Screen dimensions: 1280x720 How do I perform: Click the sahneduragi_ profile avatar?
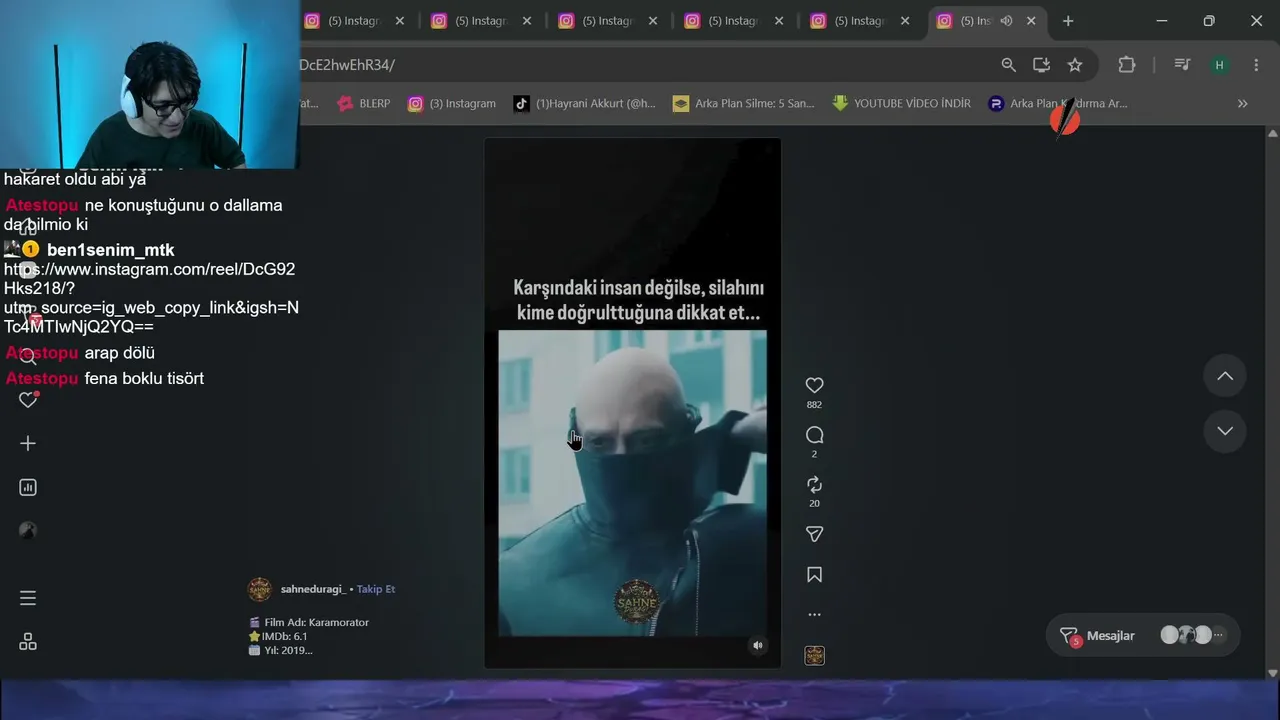(x=259, y=589)
